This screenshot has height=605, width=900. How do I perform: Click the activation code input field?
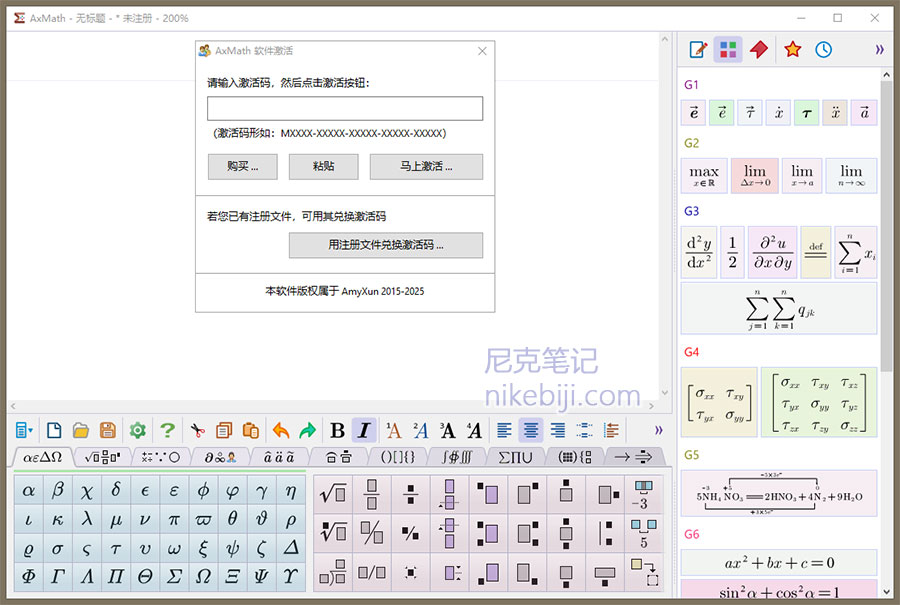[345, 108]
